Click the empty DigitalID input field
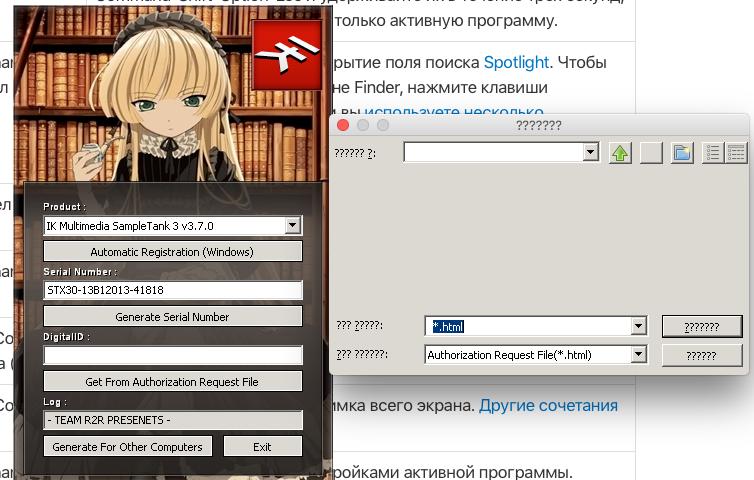 click(172, 355)
